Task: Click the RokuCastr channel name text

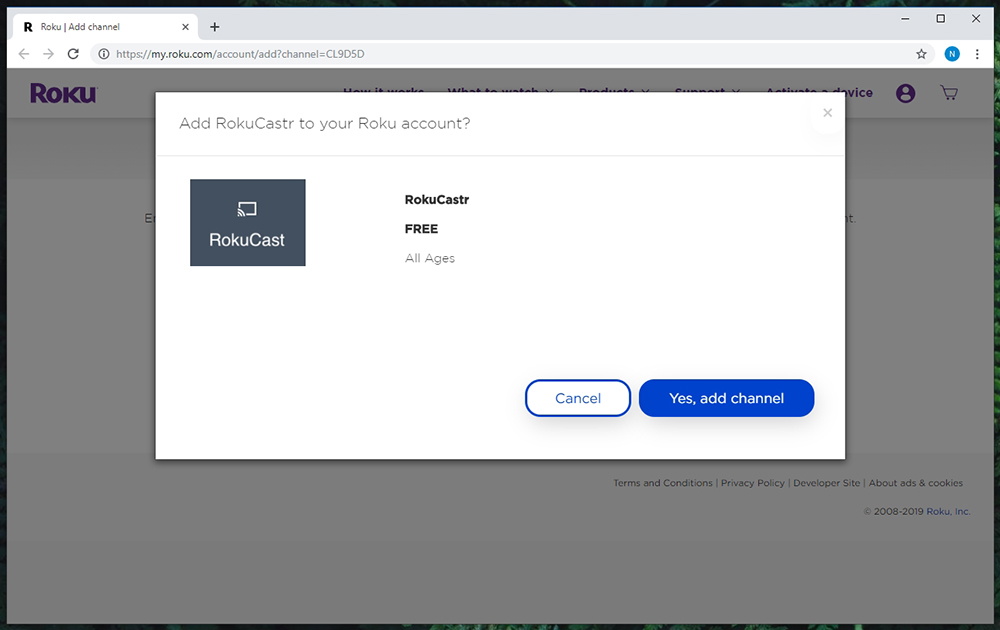Action: pyautogui.click(x=437, y=200)
